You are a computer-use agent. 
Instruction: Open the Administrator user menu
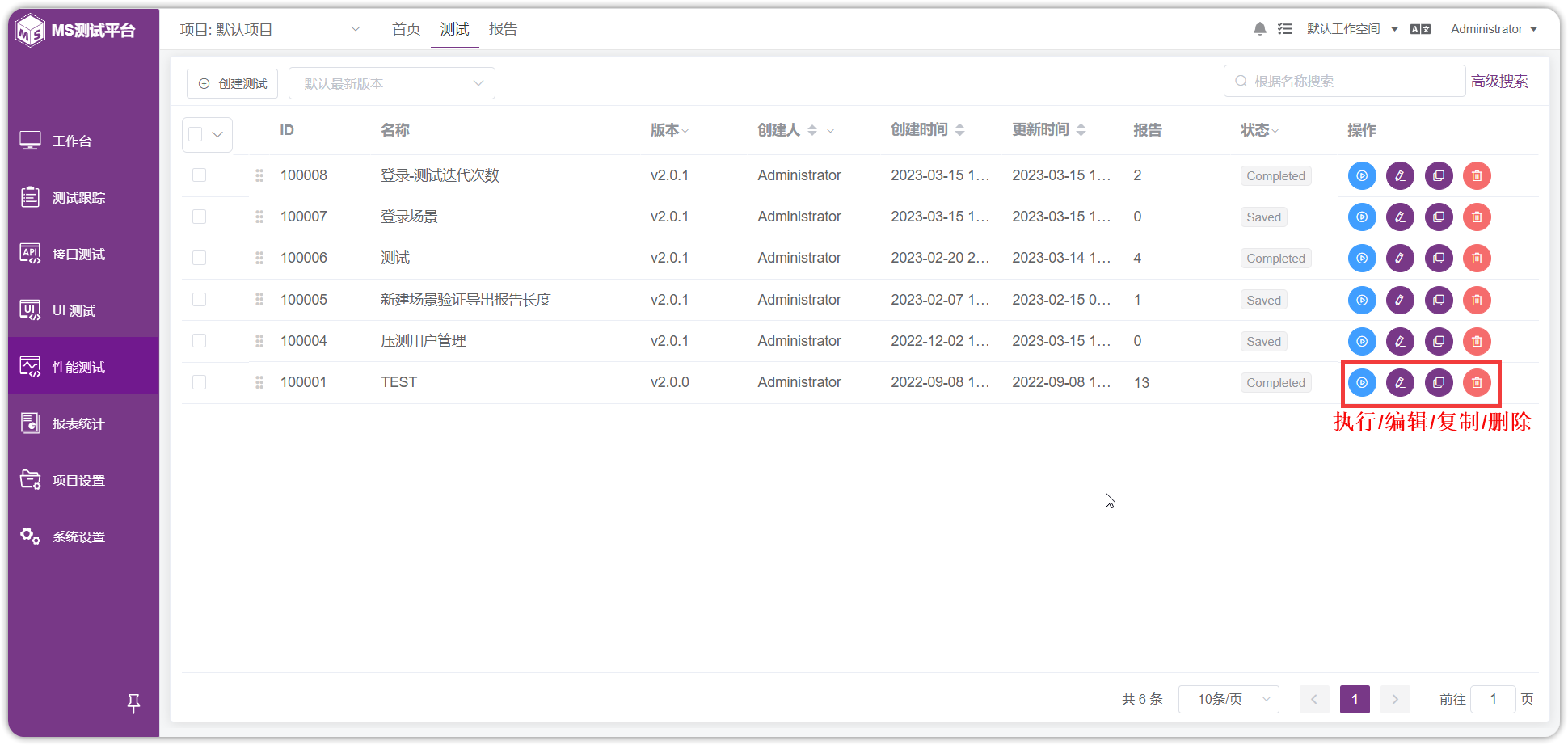(1494, 29)
